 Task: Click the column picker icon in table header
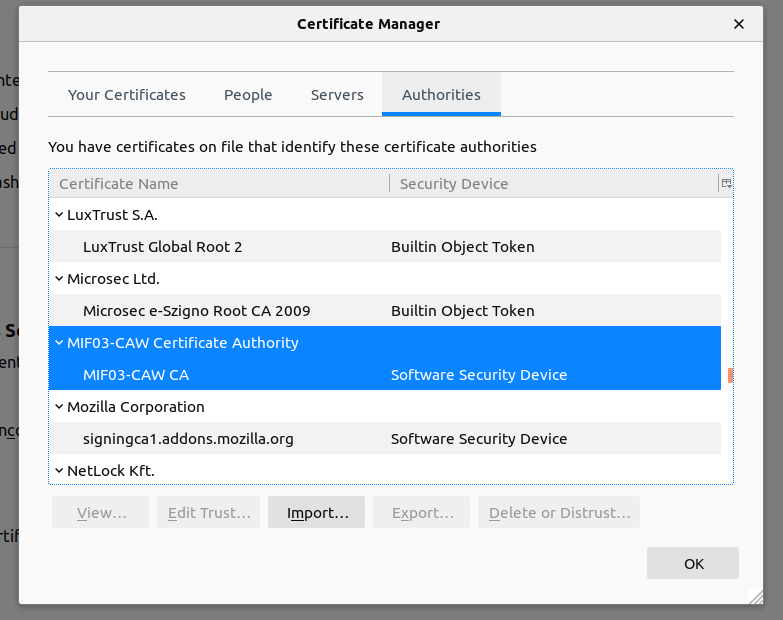[x=726, y=184]
